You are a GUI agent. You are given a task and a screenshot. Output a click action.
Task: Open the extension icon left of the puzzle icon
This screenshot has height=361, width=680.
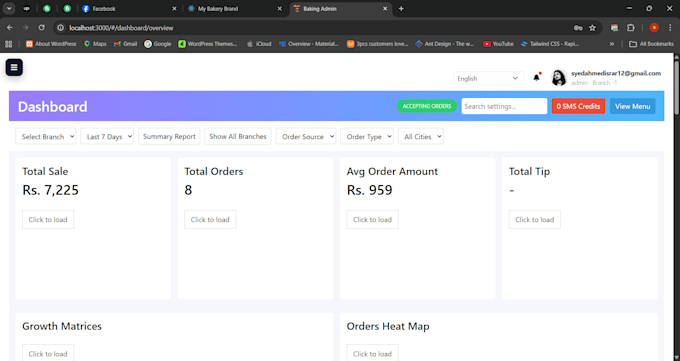tap(614, 27)
